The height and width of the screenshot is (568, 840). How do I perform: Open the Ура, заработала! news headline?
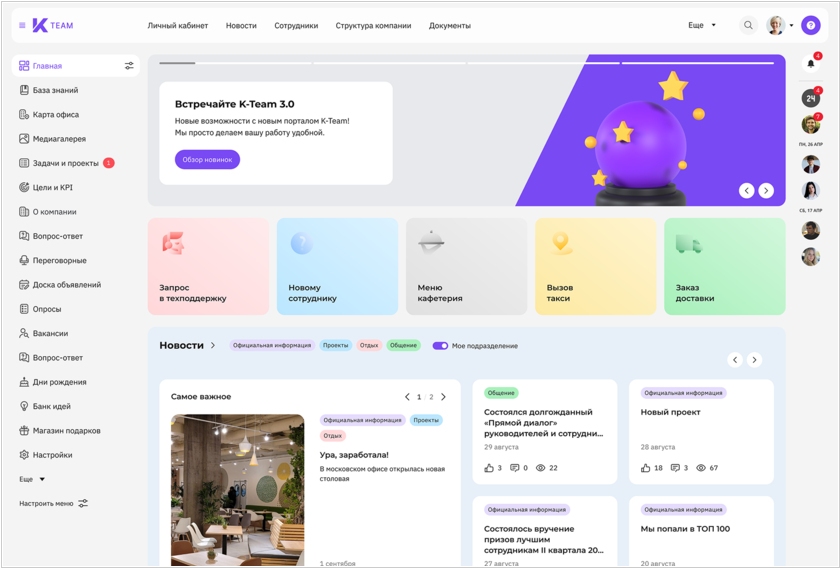(x=354, y=454)
